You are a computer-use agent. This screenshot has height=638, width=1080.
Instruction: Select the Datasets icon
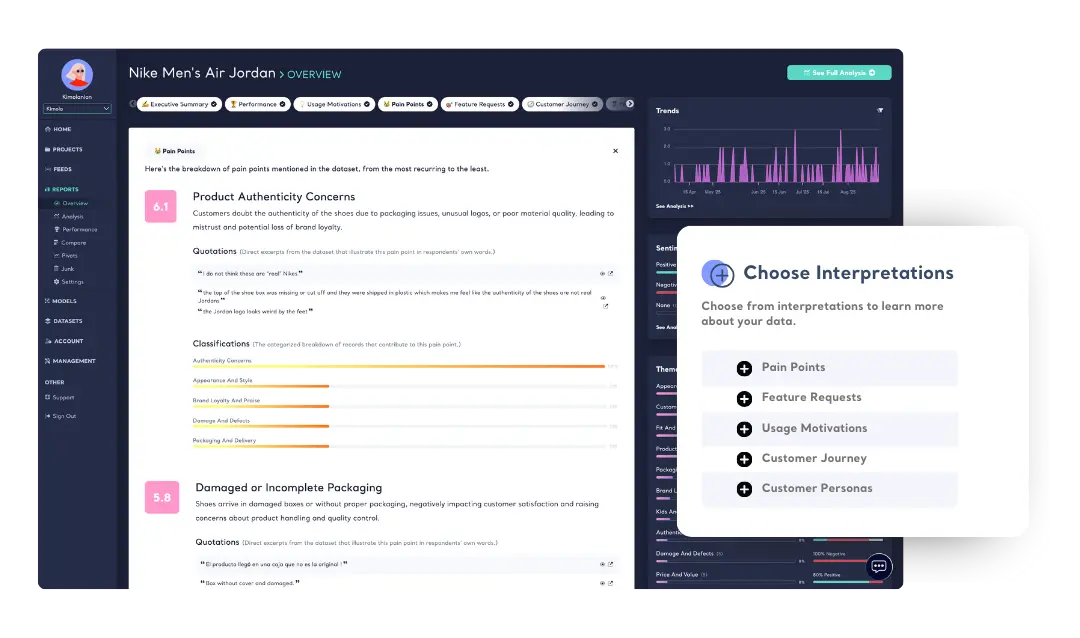(x=46, y=321)
